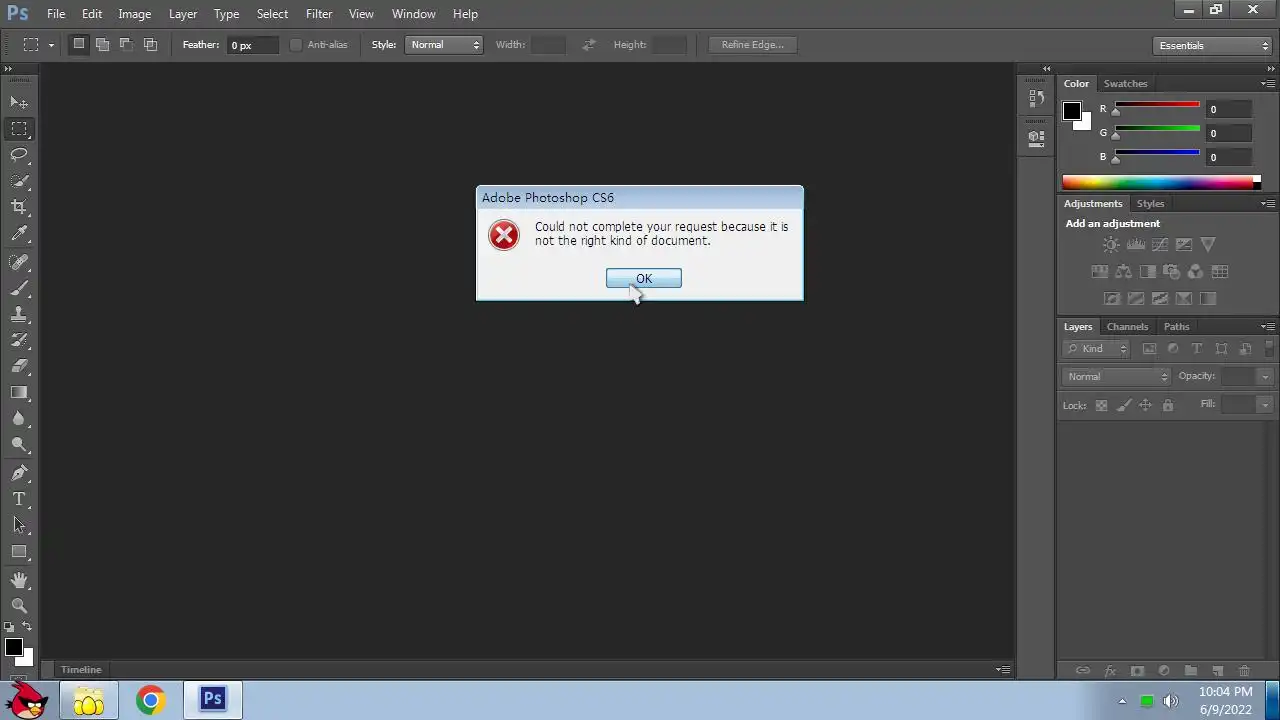The image size is (1280, 720).
Task: Choose Subtract from selection mode
Action: [126, 45]
